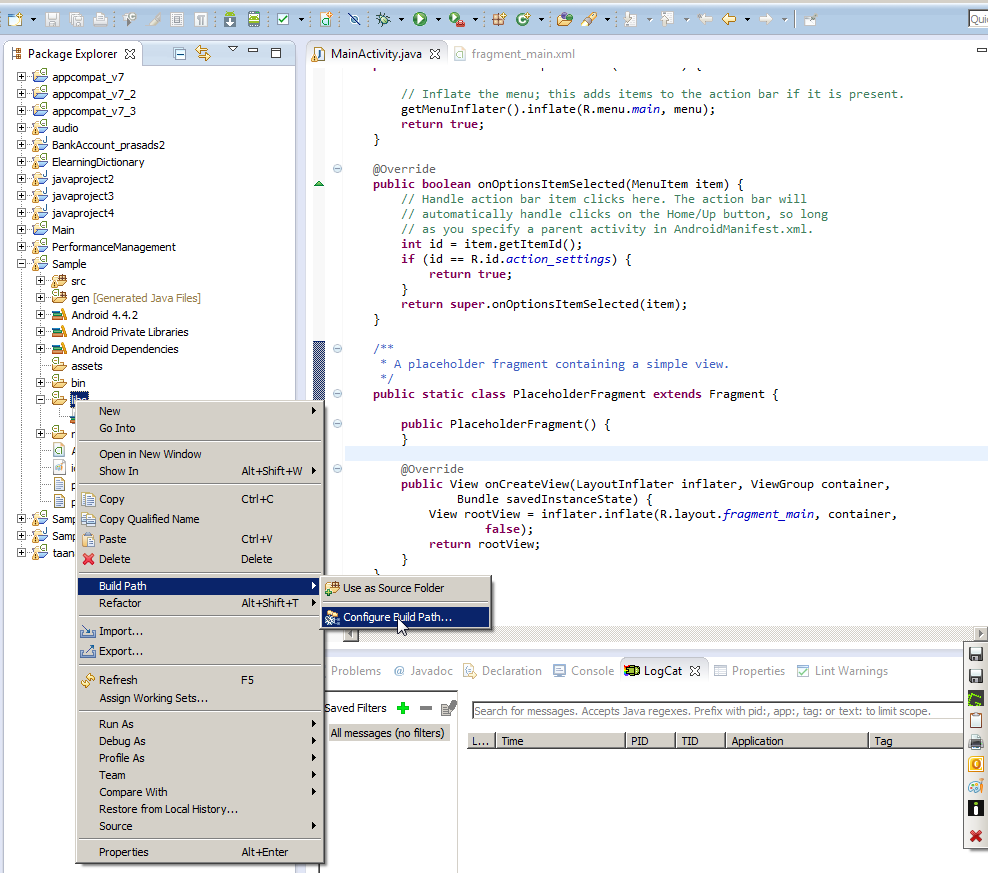Click the LogCat message search field
Screen dimensions: 988x873
pyautogui.click(x=716, y=711)
